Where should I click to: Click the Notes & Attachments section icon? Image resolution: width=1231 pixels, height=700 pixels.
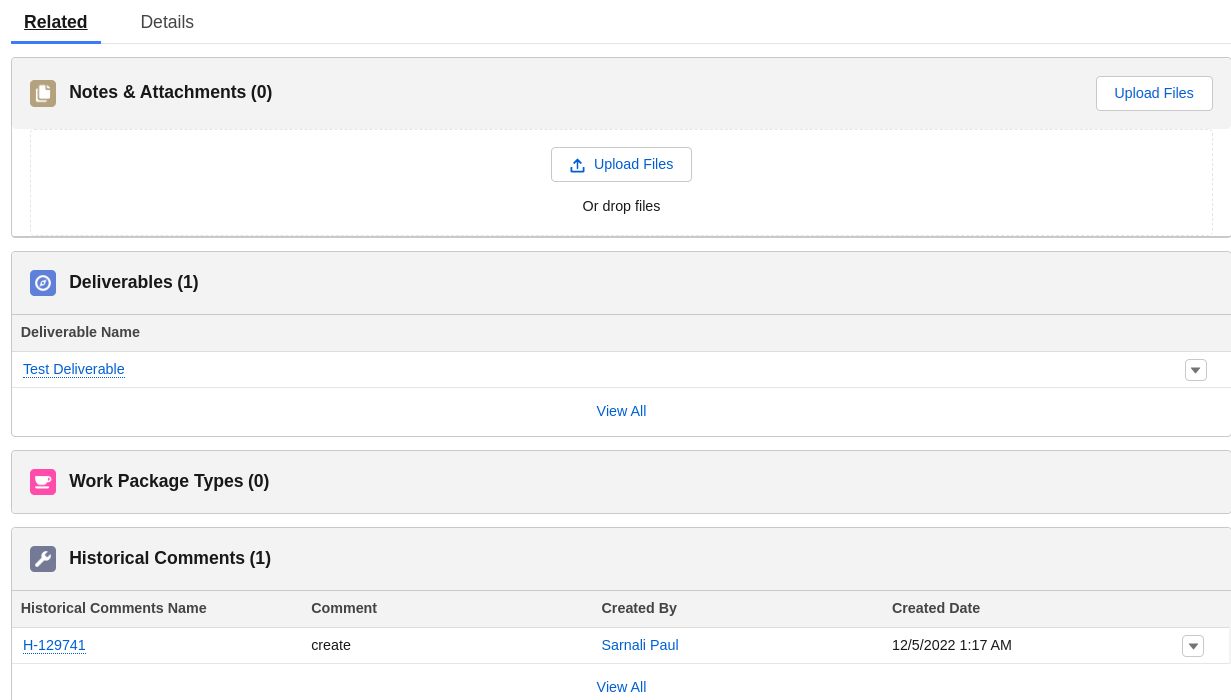[x=43, y=92]
